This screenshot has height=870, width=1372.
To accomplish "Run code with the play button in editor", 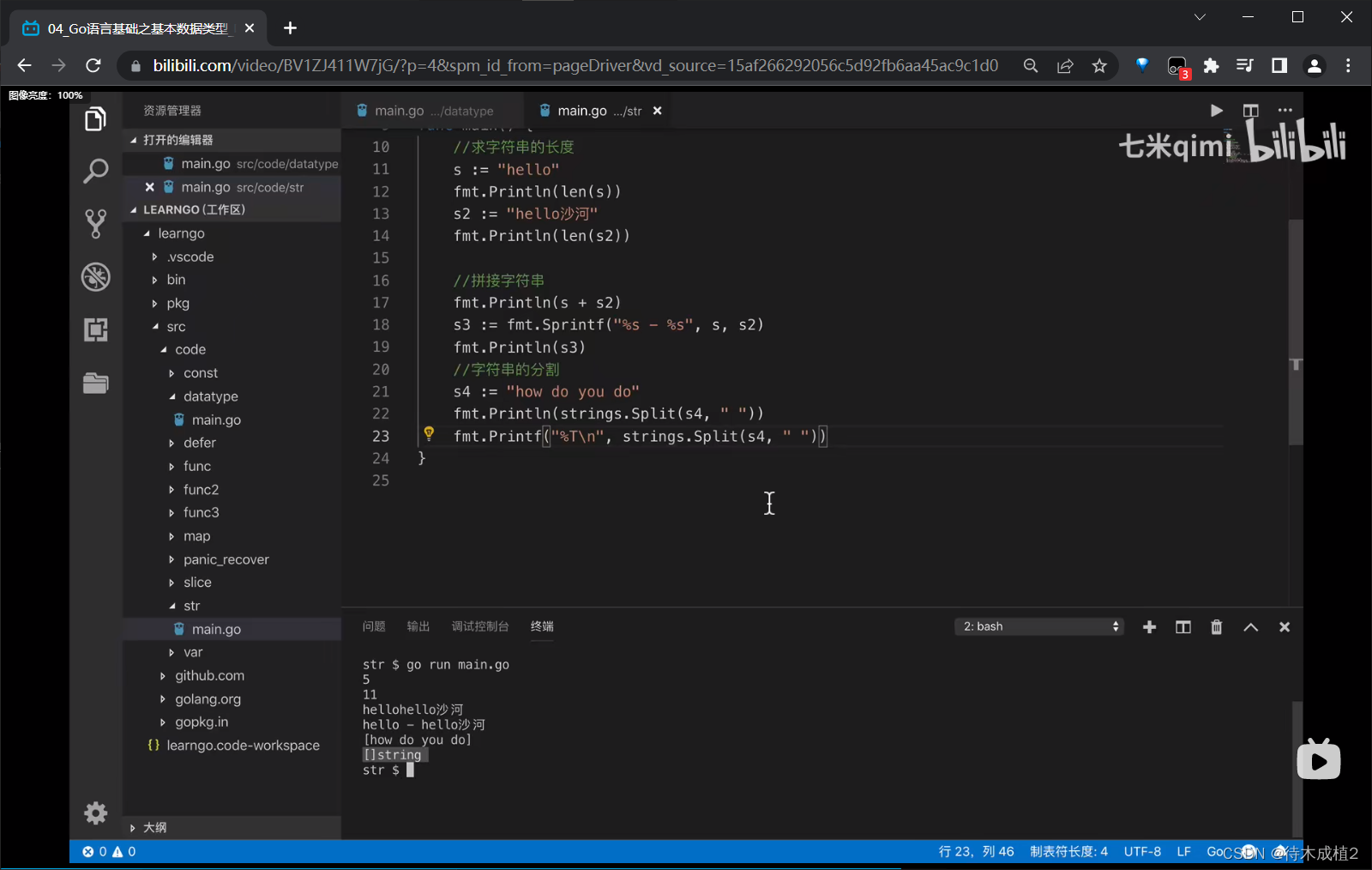I will 1216,111.
